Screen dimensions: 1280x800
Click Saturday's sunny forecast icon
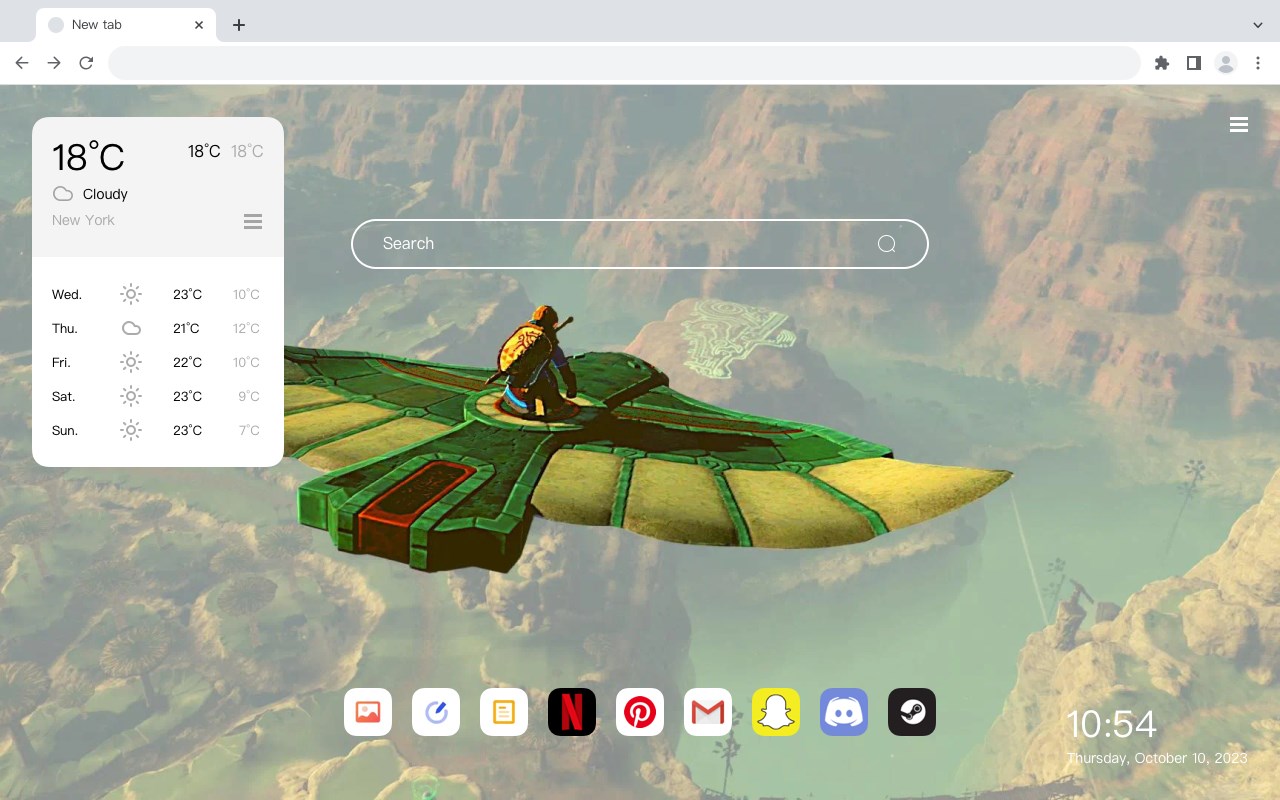tap(131, 396)
